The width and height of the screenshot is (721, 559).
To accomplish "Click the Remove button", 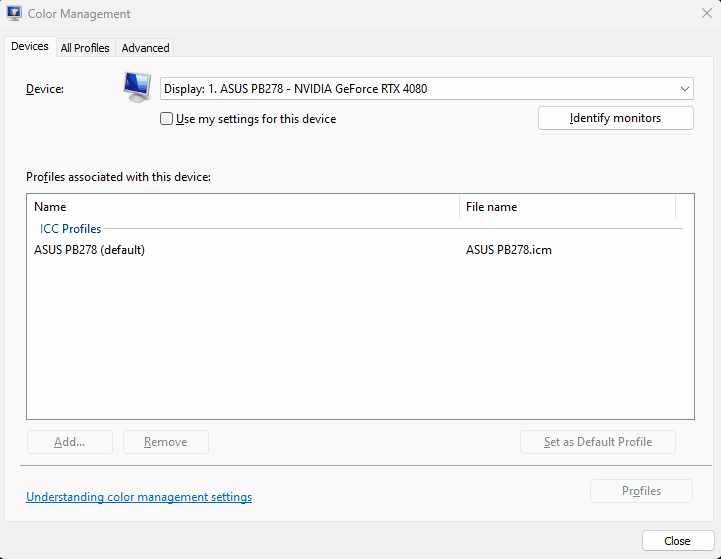I will pyautogui.click(x=166, y=442).
